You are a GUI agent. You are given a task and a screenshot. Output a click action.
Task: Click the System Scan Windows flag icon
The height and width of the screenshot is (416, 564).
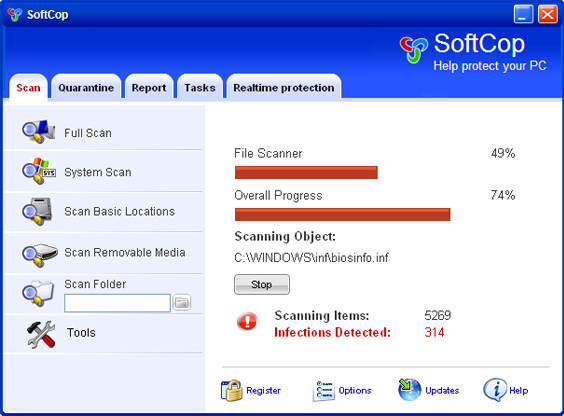[38, 171]
